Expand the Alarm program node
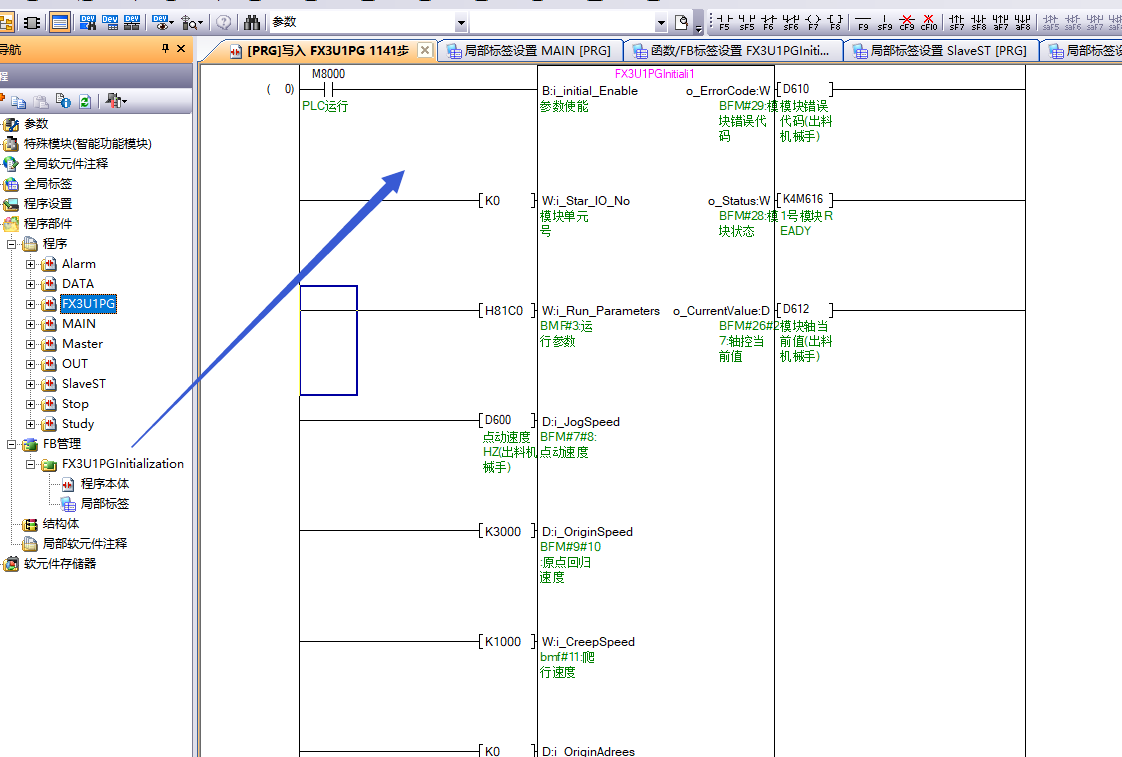1122x757 pixels. point(31,264)
